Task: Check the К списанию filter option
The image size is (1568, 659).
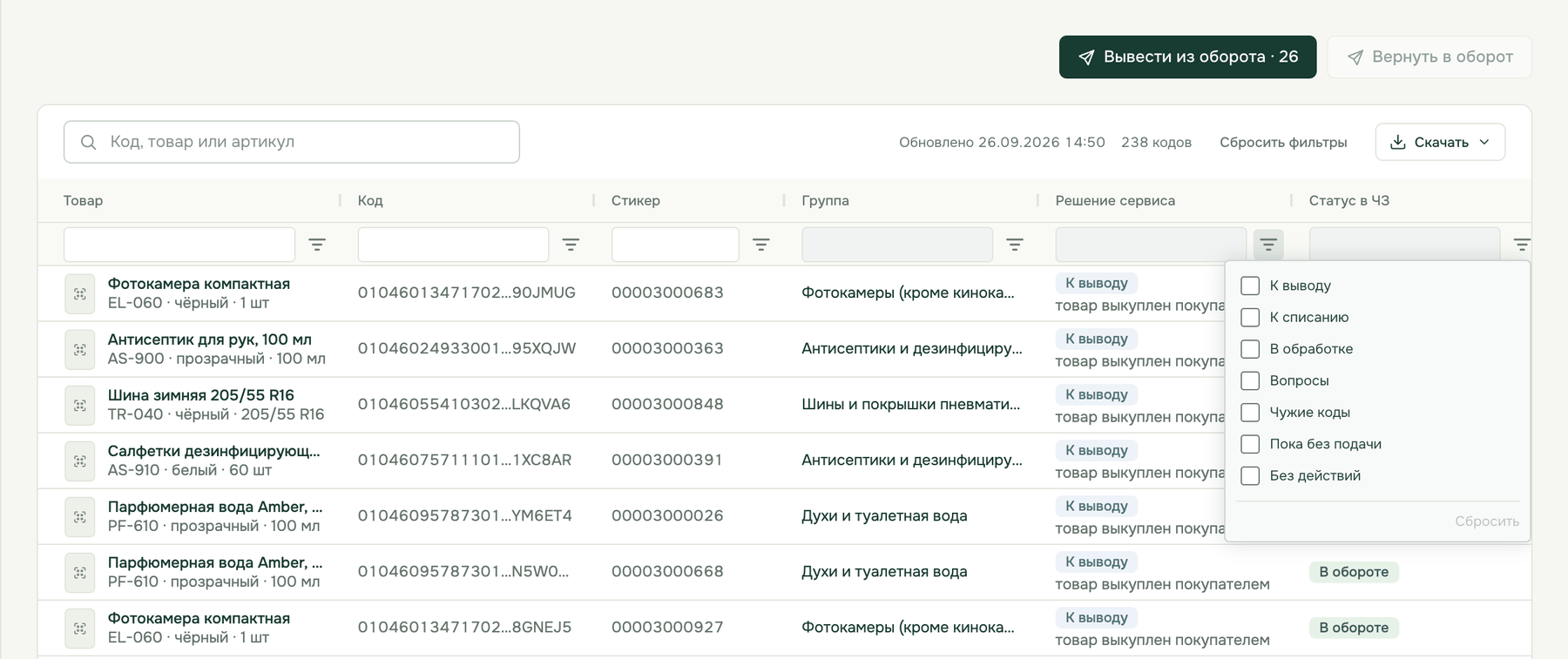Action: point(1250,317)
